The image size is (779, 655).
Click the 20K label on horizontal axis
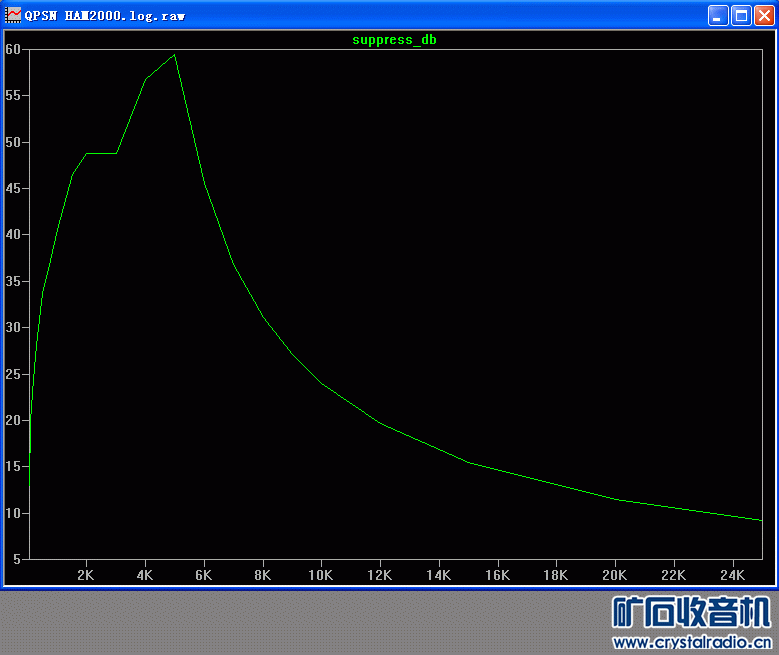tap(614, 575)
